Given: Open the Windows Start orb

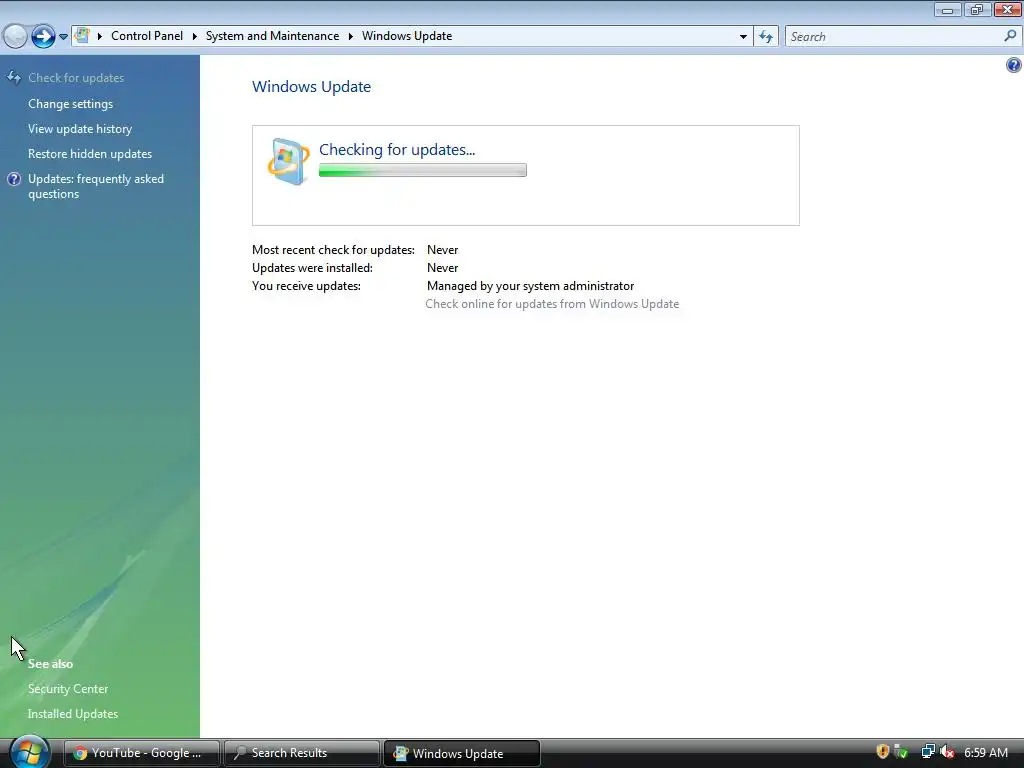Looking at the screenshot, I should tap(29, 752).
